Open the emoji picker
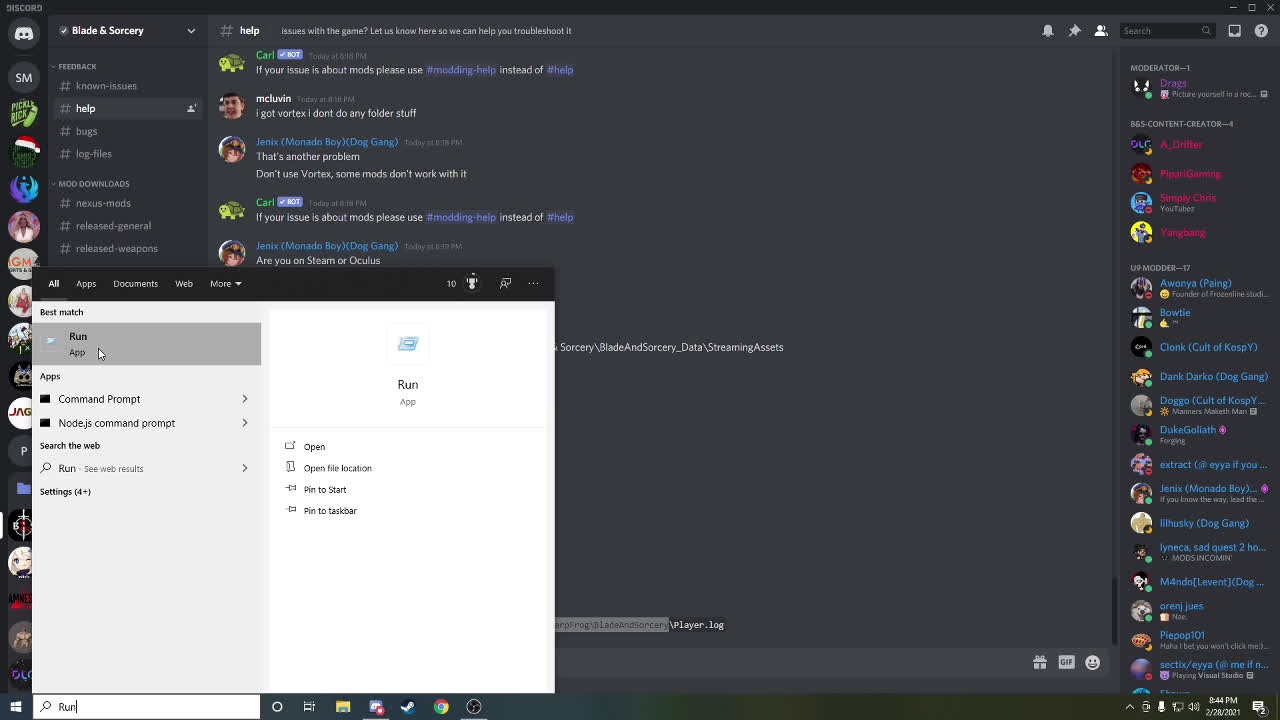1280x720 pixels. [x=1093, y=662]
